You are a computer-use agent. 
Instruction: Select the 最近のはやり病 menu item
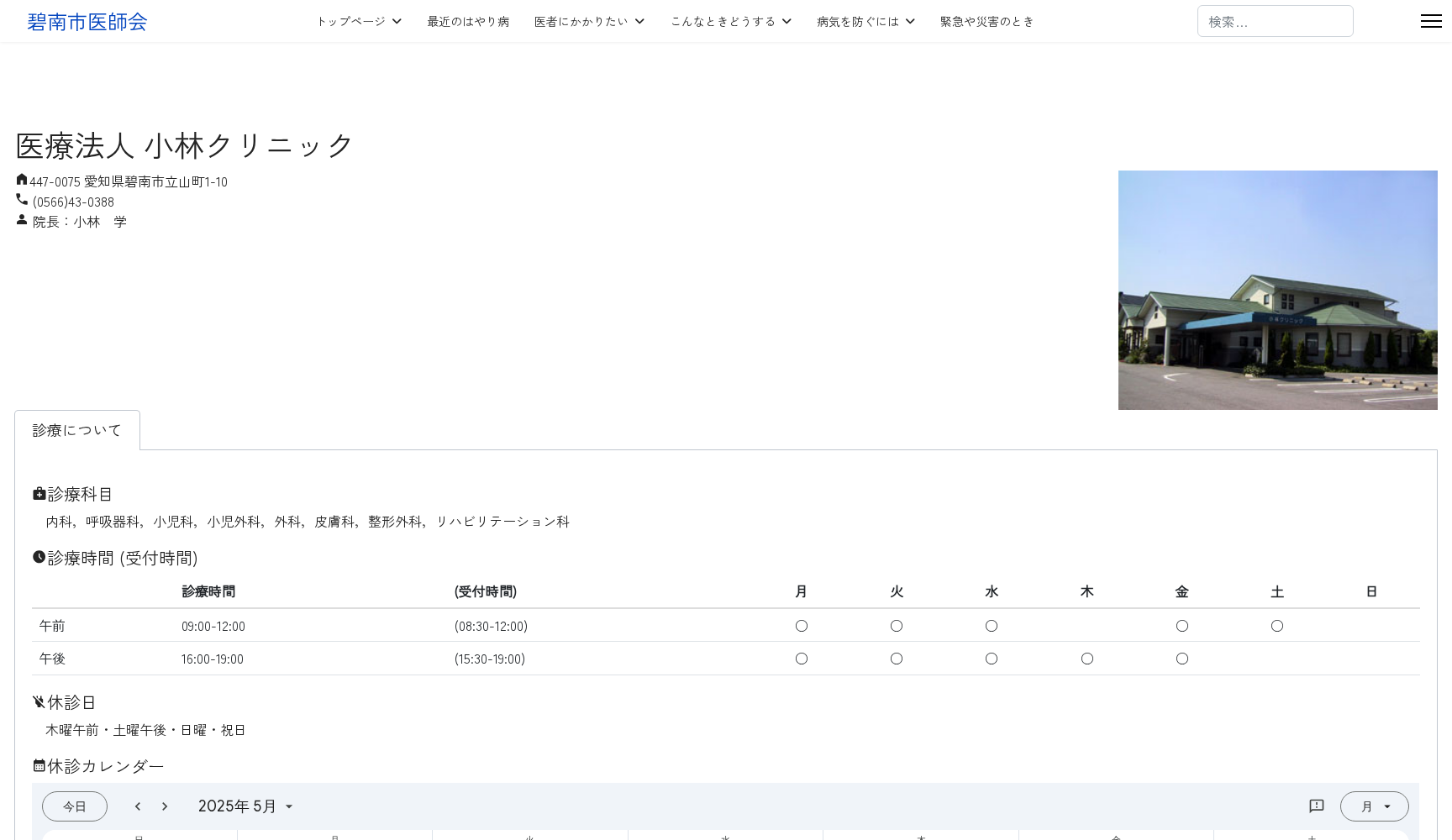[x=468, y=21]
